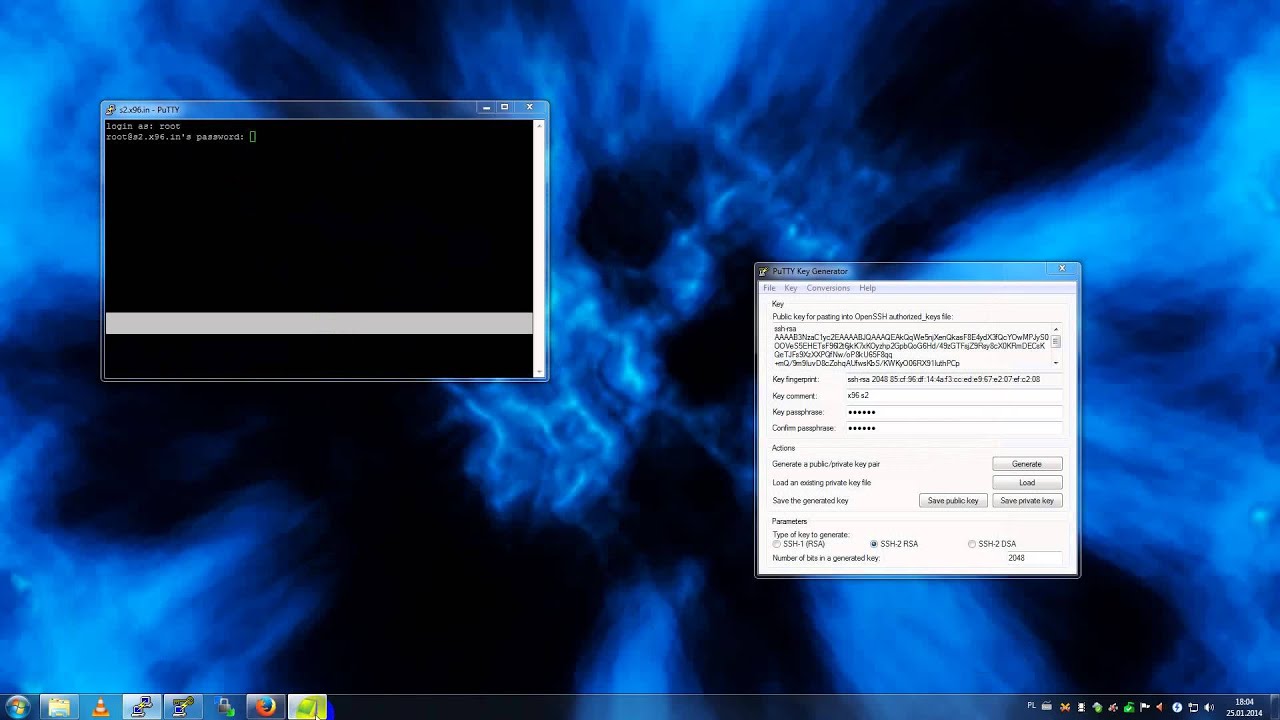Click the network connection tray icon
The height and width of the screenshot is (720, 1280).
pos(1193,708)
